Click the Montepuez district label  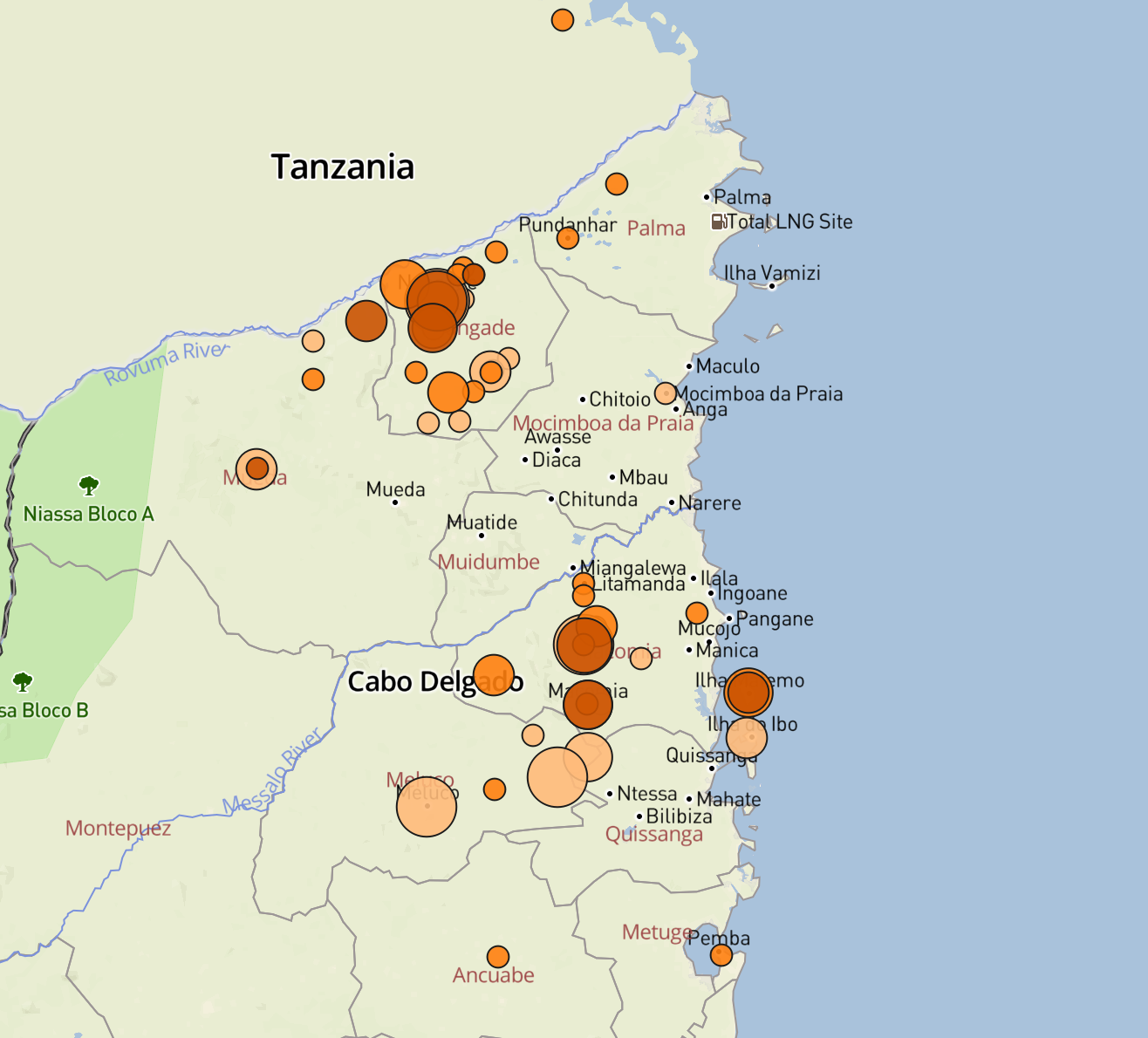[x=118, y=828]
